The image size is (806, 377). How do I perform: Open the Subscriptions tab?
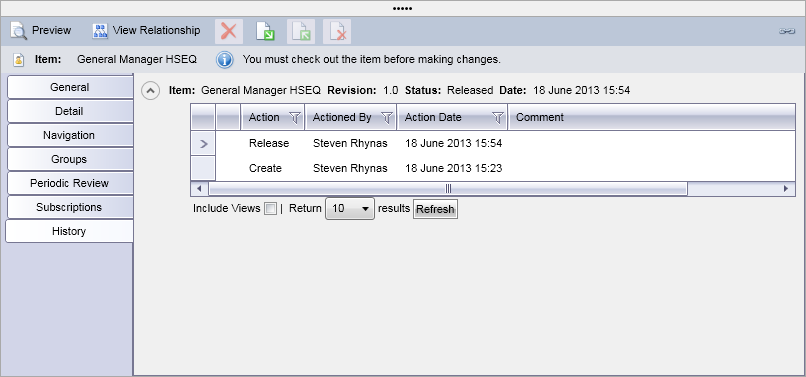point(70,207)
